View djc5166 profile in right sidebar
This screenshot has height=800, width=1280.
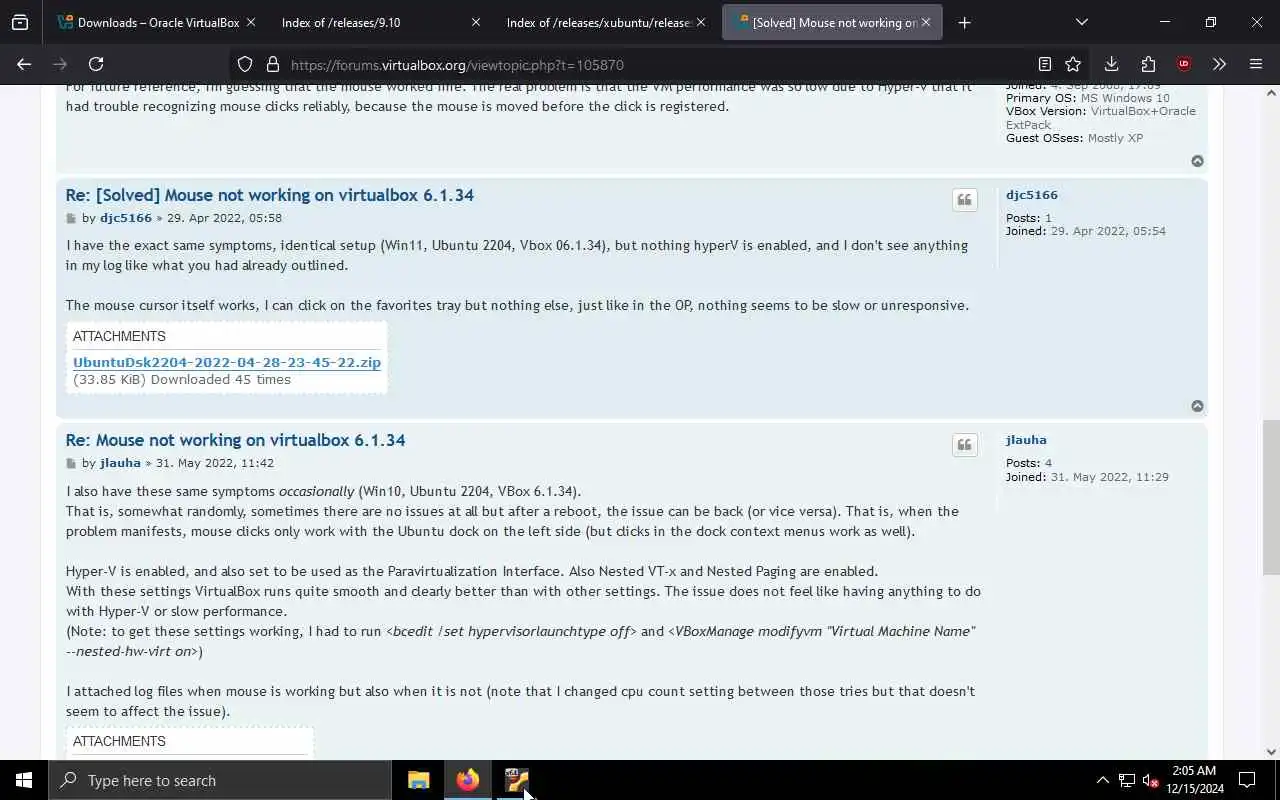click(1032, 195)
